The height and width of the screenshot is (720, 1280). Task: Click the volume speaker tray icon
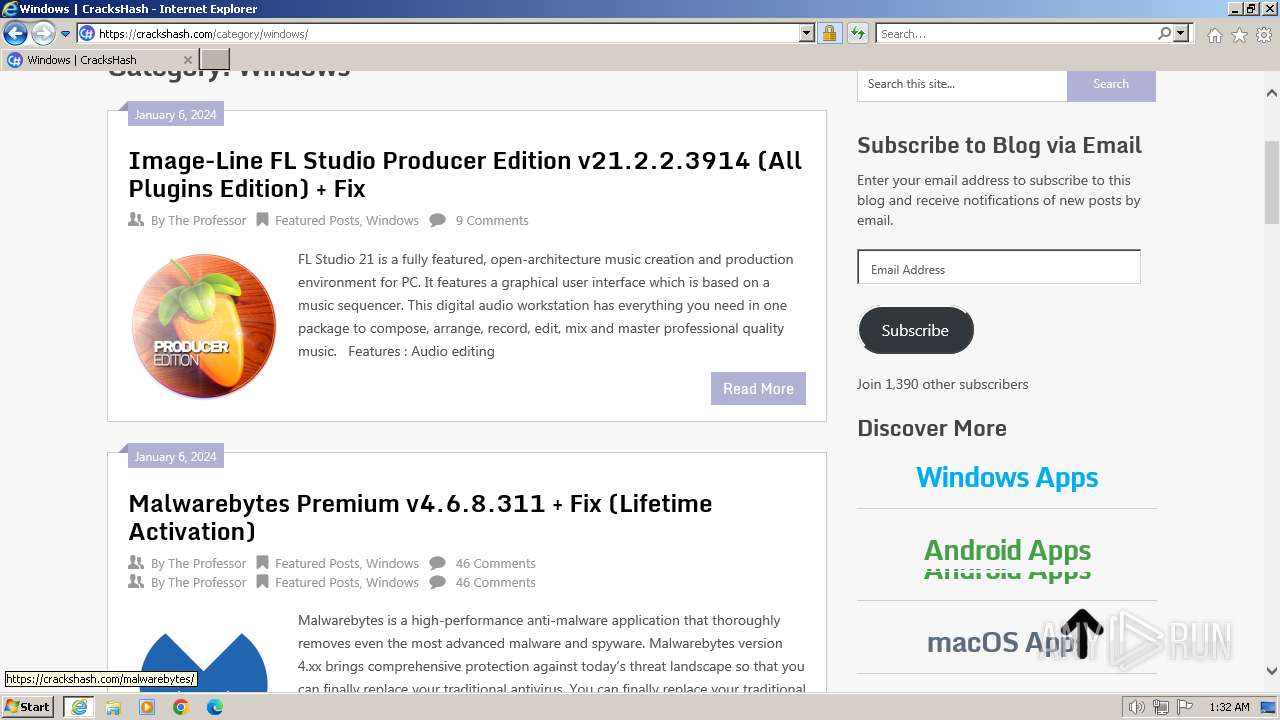tap(1137, 707)
